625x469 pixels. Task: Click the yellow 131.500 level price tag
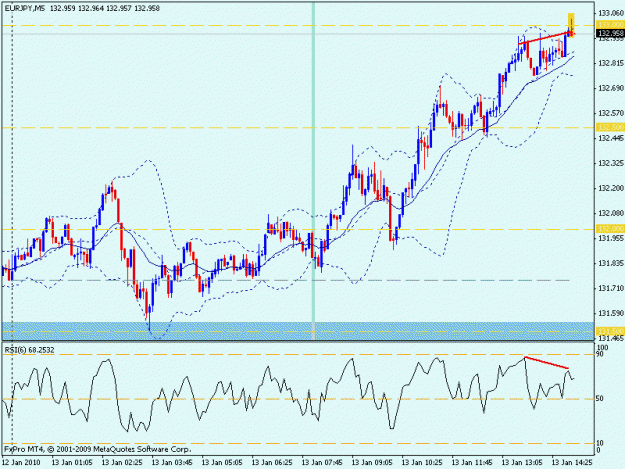click(610, 331)
